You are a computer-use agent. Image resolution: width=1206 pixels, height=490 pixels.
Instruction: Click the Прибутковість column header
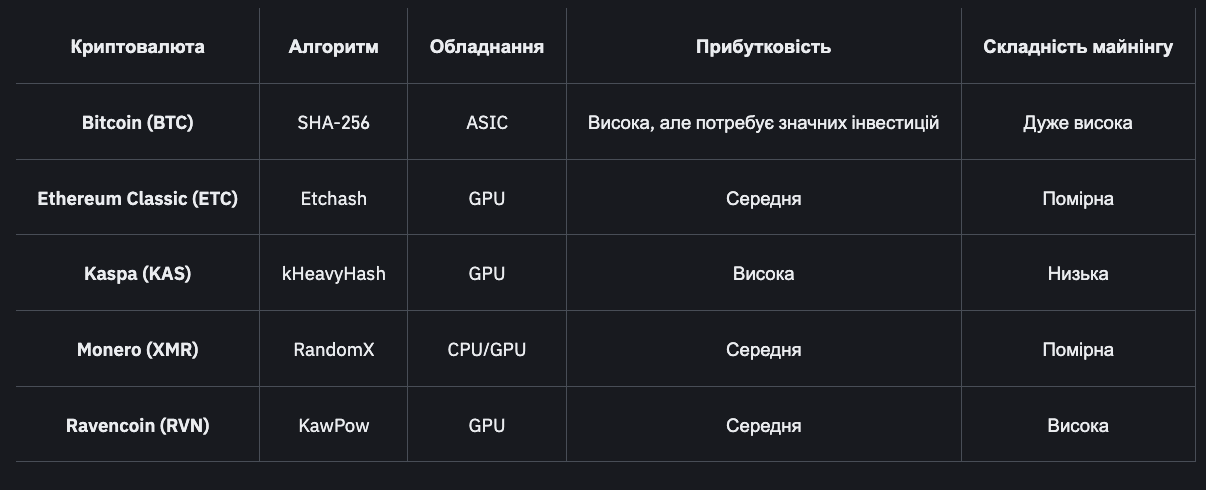[763, 47]
